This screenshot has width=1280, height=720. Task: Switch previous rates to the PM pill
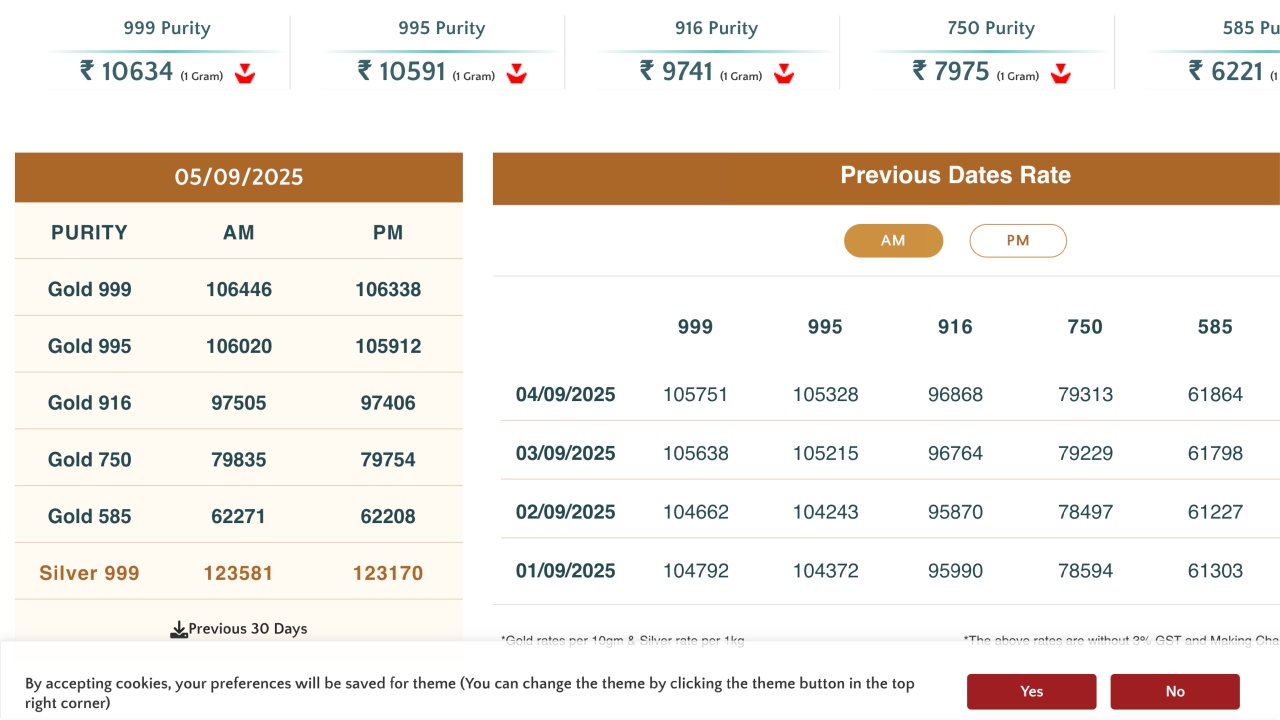(1018, 241)
